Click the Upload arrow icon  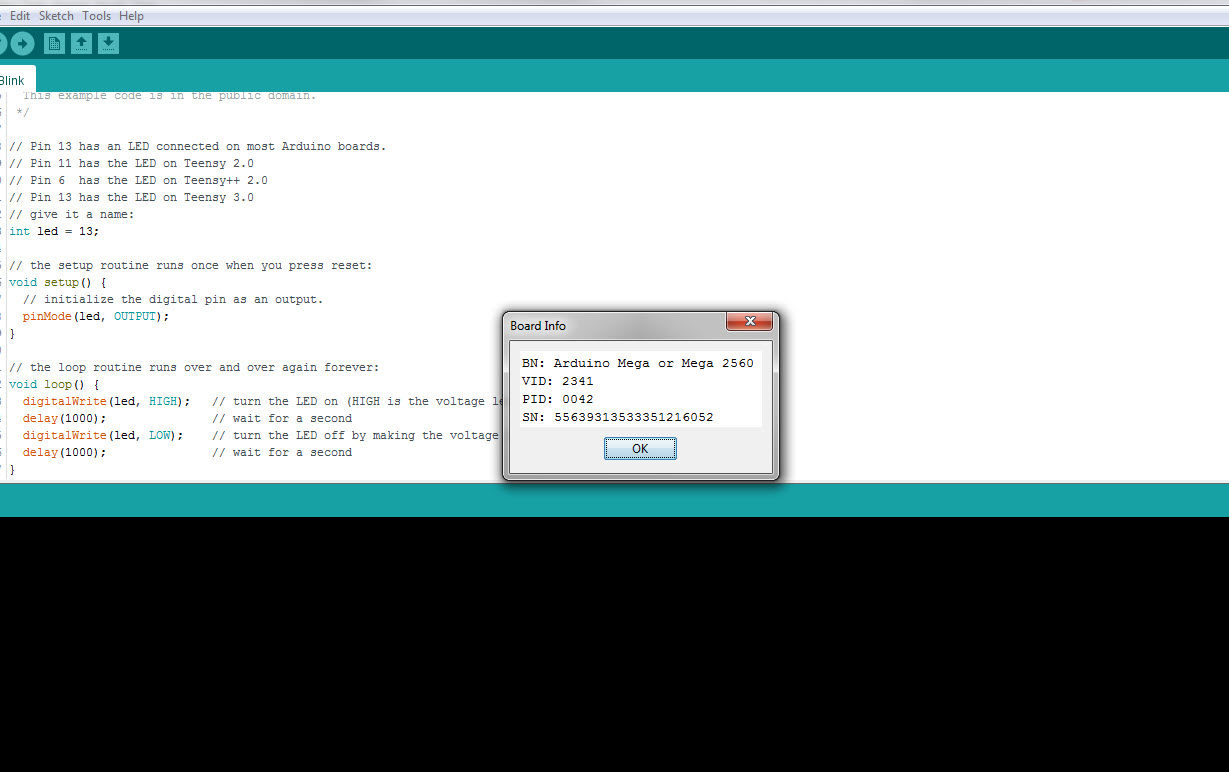point(22,43)
